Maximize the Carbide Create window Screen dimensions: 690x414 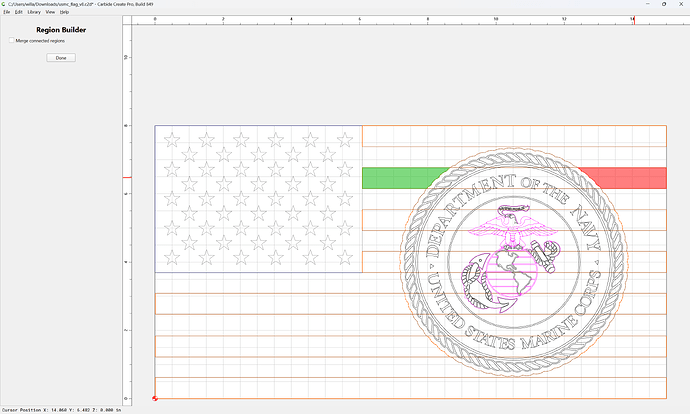click(x=664, y=4)
